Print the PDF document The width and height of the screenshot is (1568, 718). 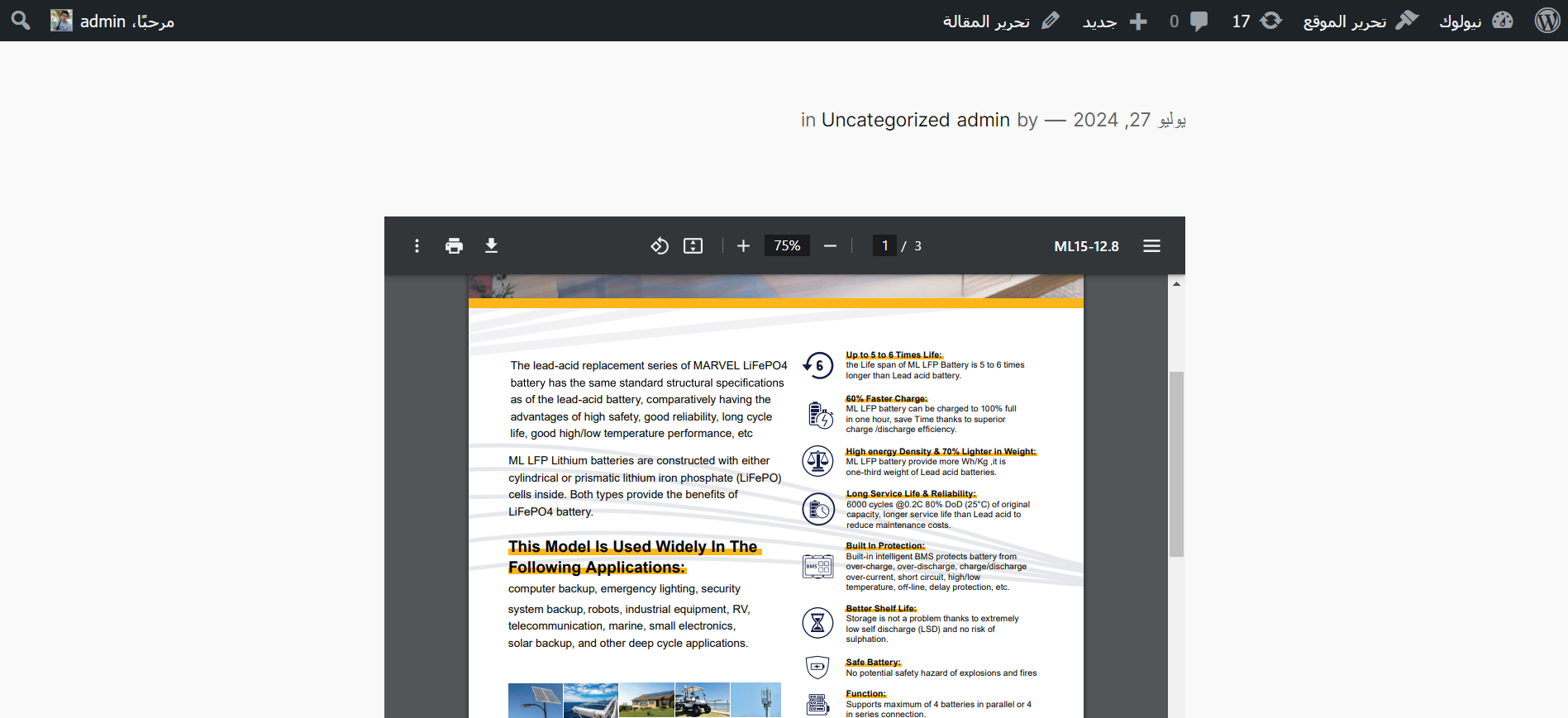[x=454, y=246]
